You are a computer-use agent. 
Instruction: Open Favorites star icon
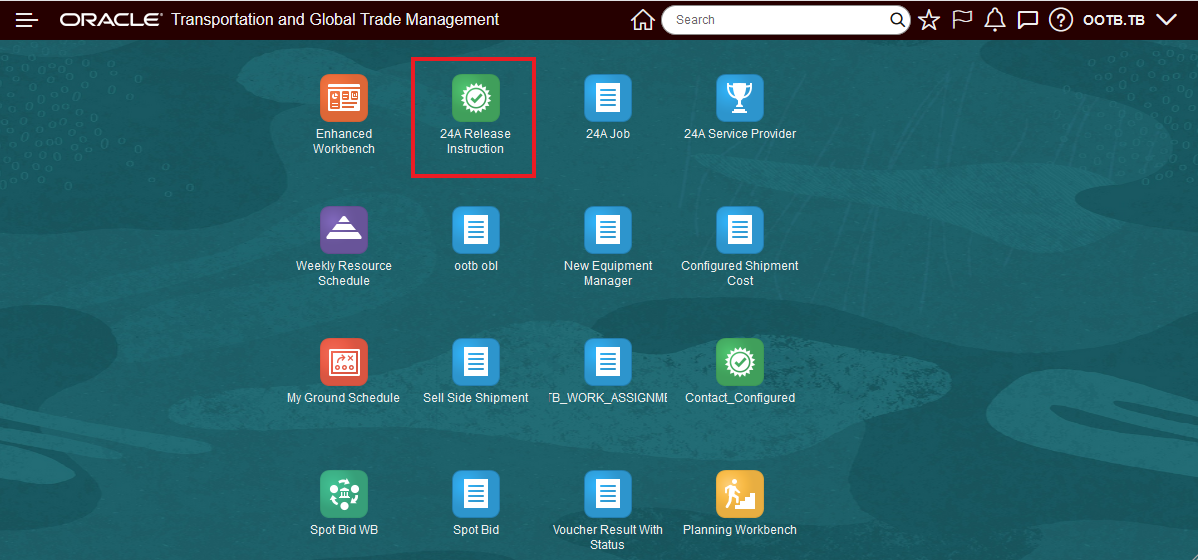(x=928, y=20)
